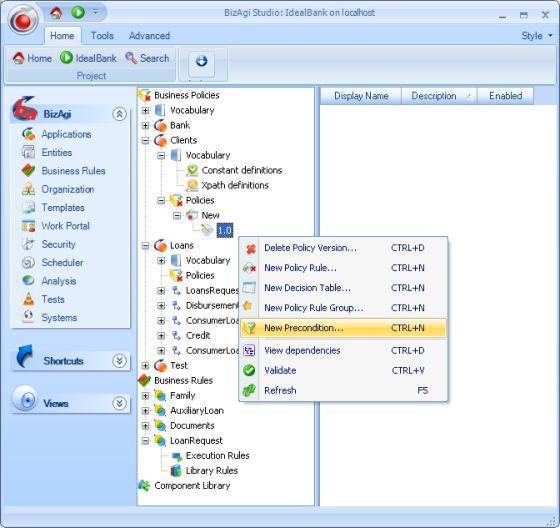Open the Analysis module icon
Viewport: 560px width, 528px height.
(x=29, y=281)
